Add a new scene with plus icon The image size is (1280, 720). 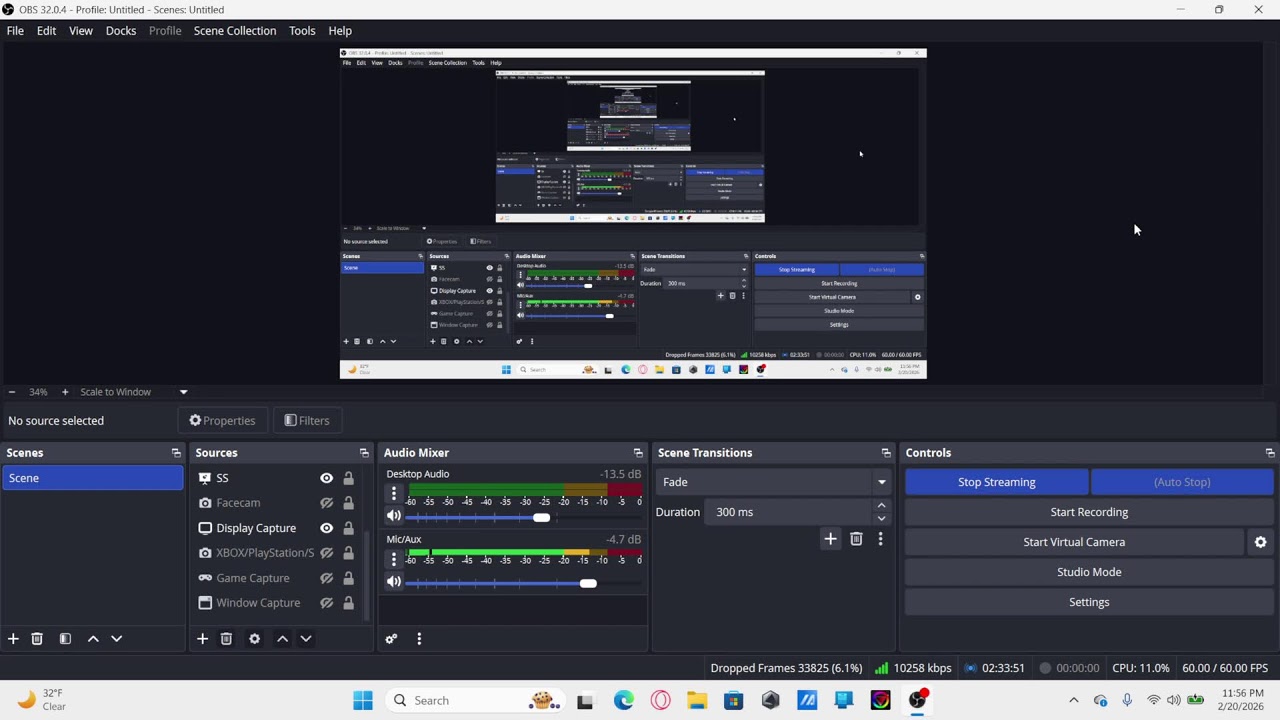[13, 639]
